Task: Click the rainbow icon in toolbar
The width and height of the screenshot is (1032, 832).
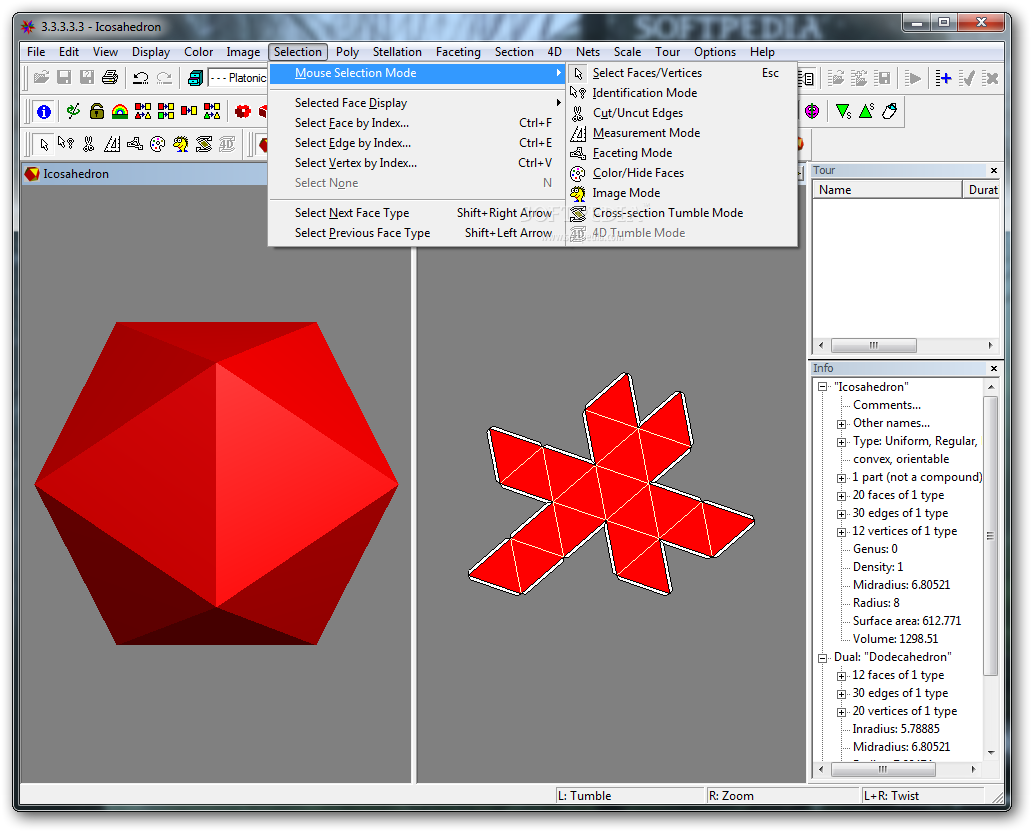Action: [x=120, y=111]
